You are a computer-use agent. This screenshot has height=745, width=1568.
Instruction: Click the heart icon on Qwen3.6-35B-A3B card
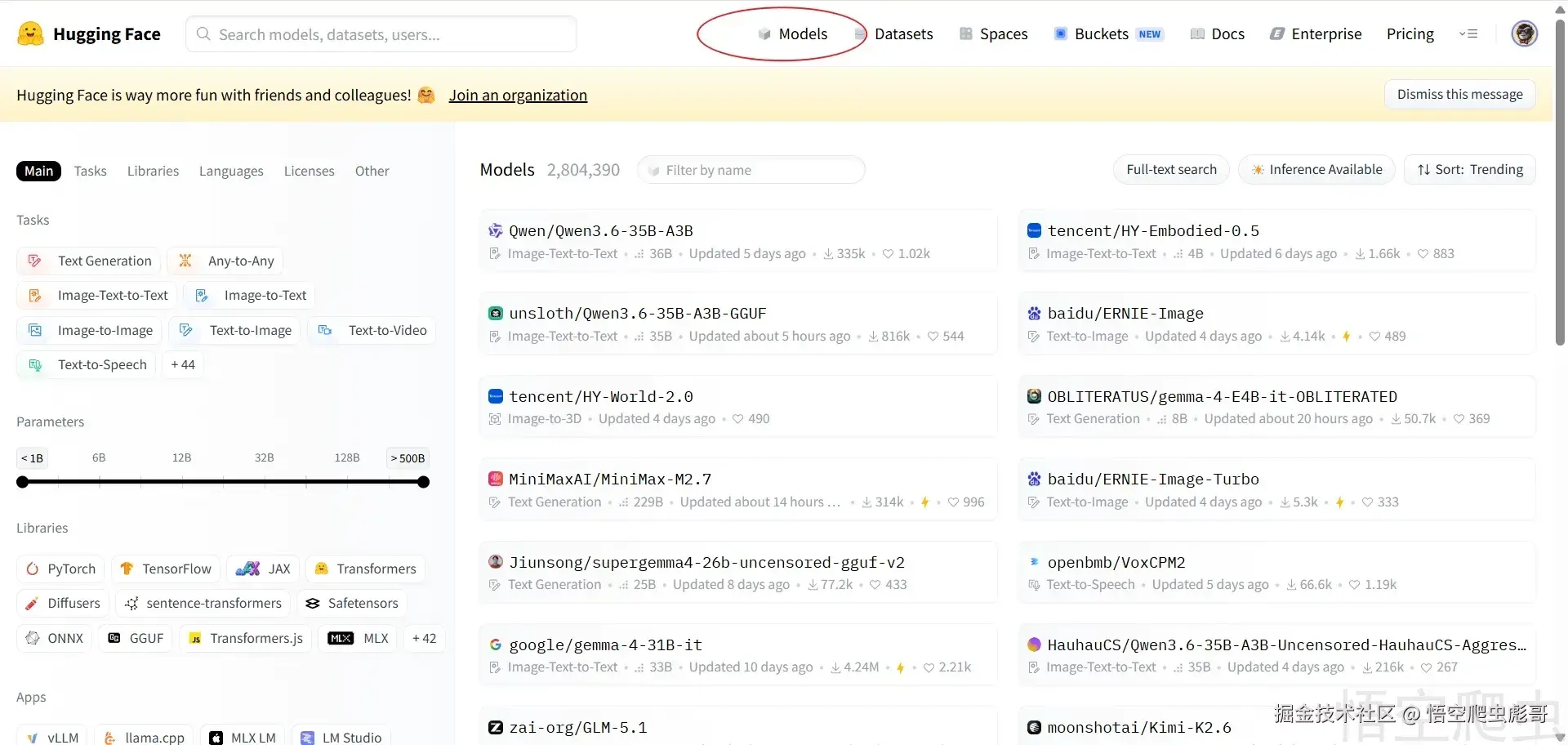point(888,254)
